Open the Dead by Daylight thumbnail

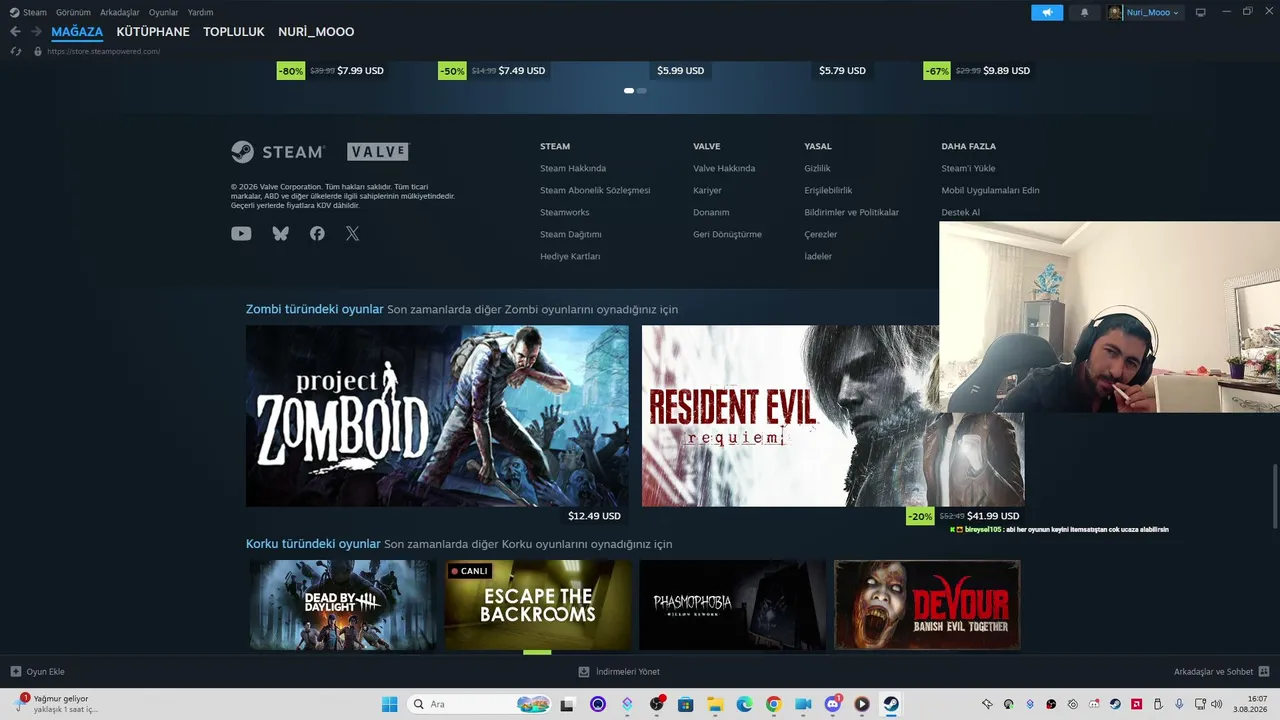click(342, 605)
